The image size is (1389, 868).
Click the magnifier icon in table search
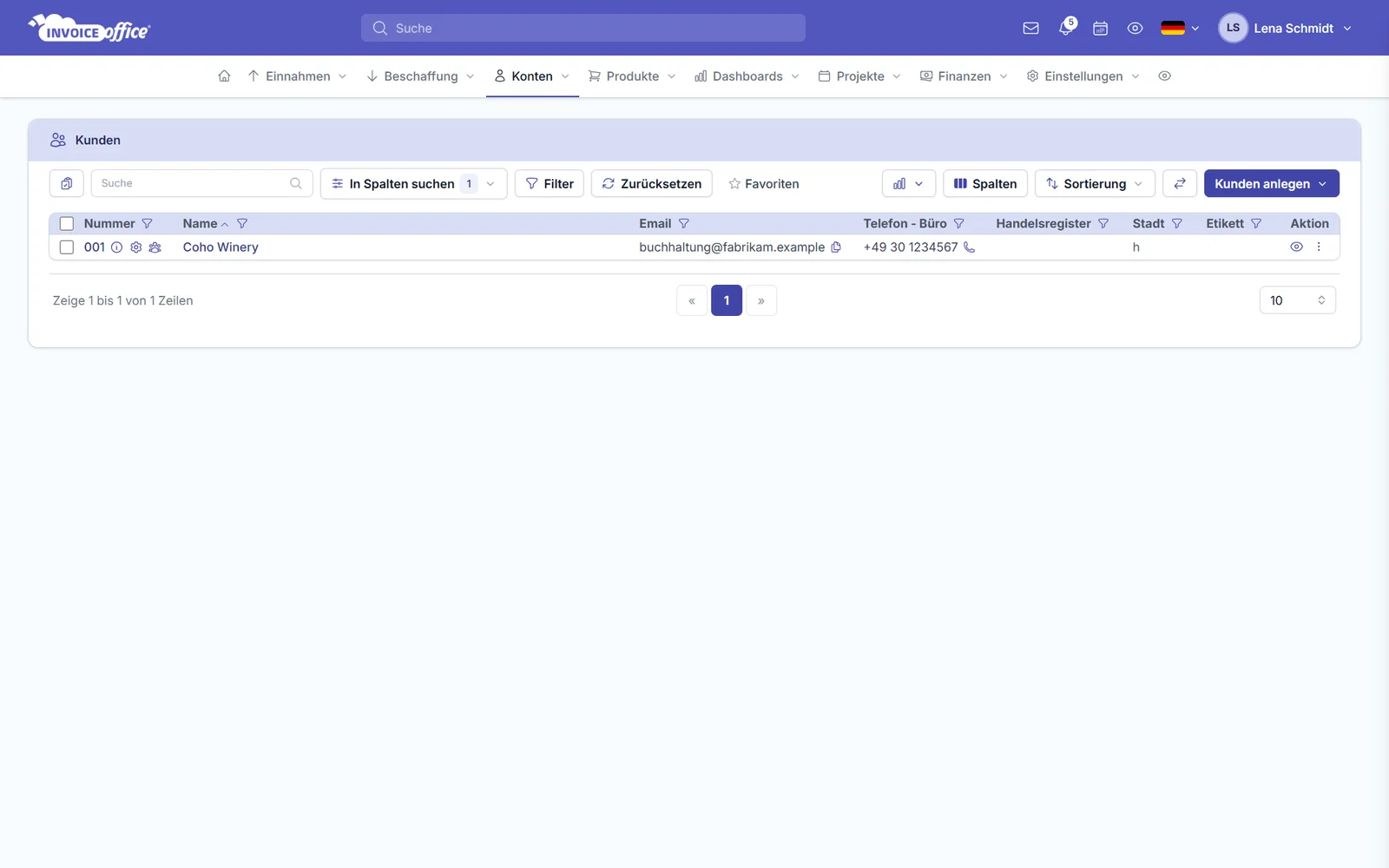[x=296, y=183]
